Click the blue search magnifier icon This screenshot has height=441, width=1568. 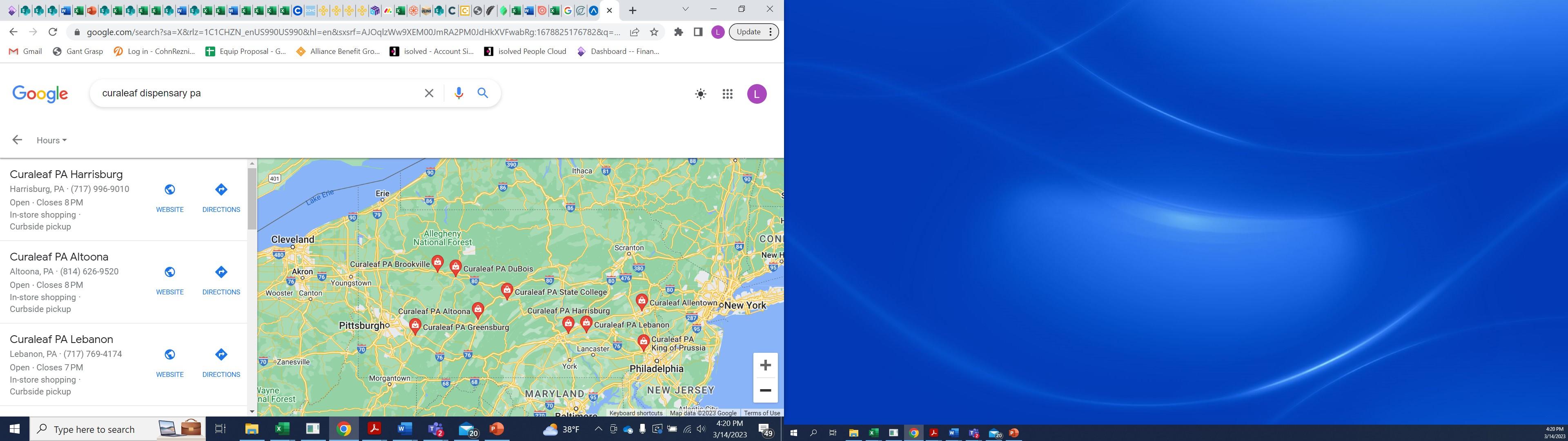tap(483, 93)
